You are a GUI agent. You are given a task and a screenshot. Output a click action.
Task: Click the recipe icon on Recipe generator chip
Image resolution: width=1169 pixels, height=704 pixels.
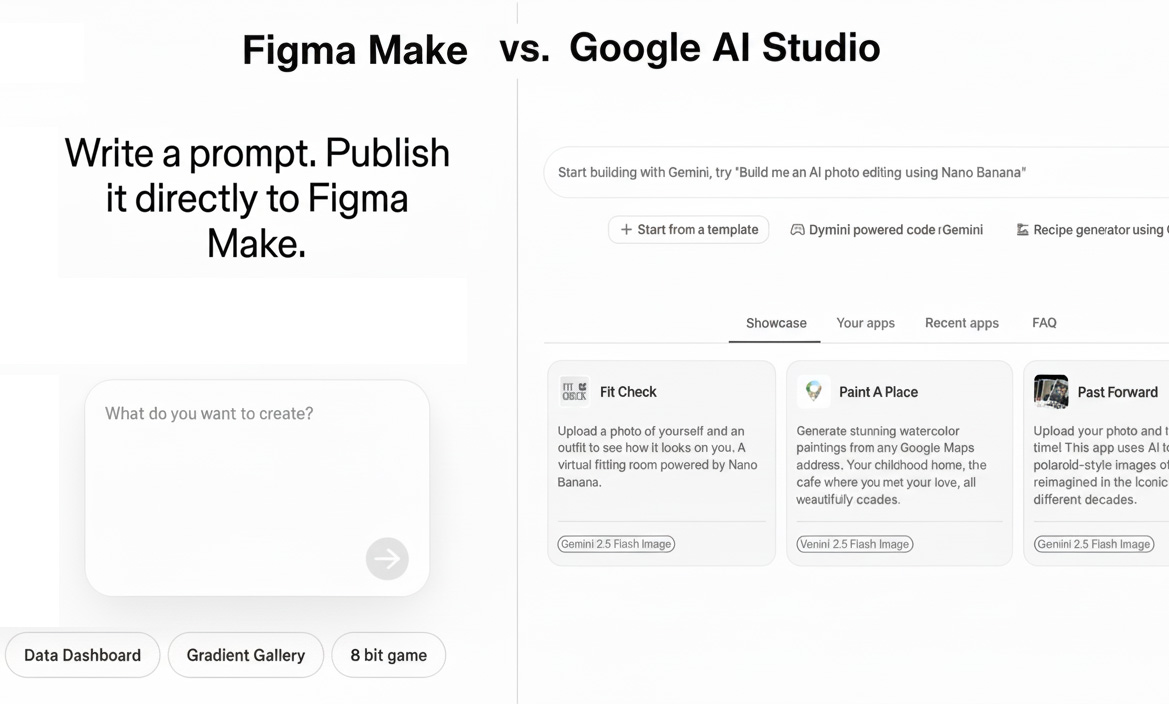point(1023,229)
